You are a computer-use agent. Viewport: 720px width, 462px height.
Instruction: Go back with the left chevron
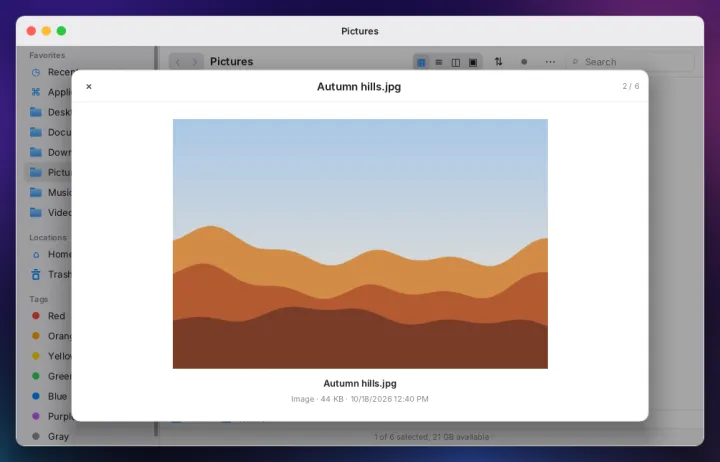(x=178, y=62)
